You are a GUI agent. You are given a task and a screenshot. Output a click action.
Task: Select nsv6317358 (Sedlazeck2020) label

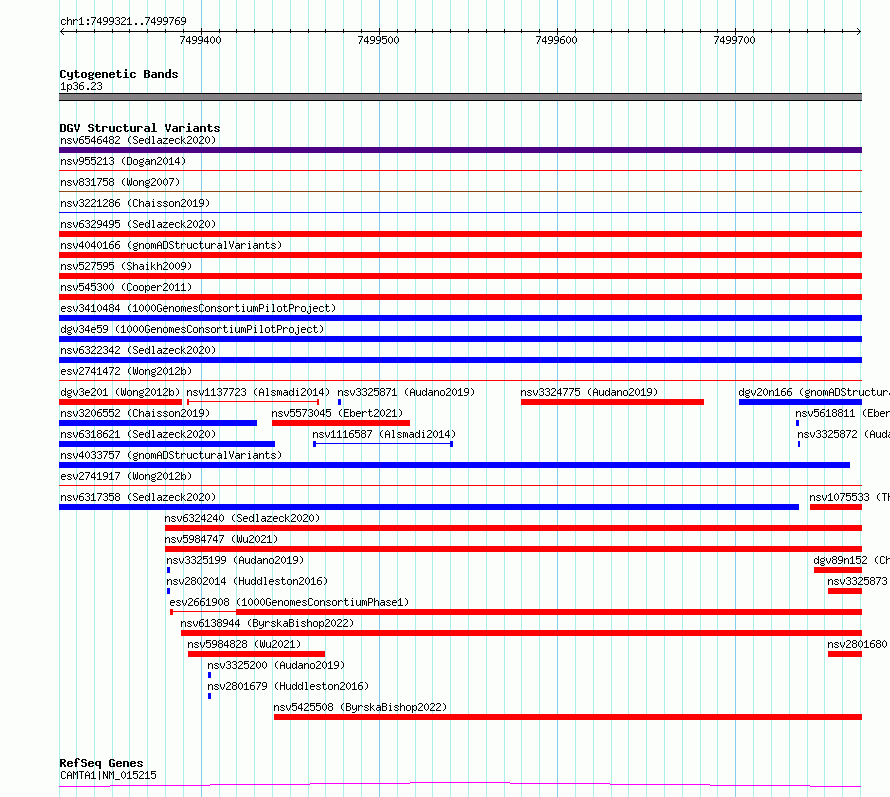pyautogui.click(x=138, y=497)
